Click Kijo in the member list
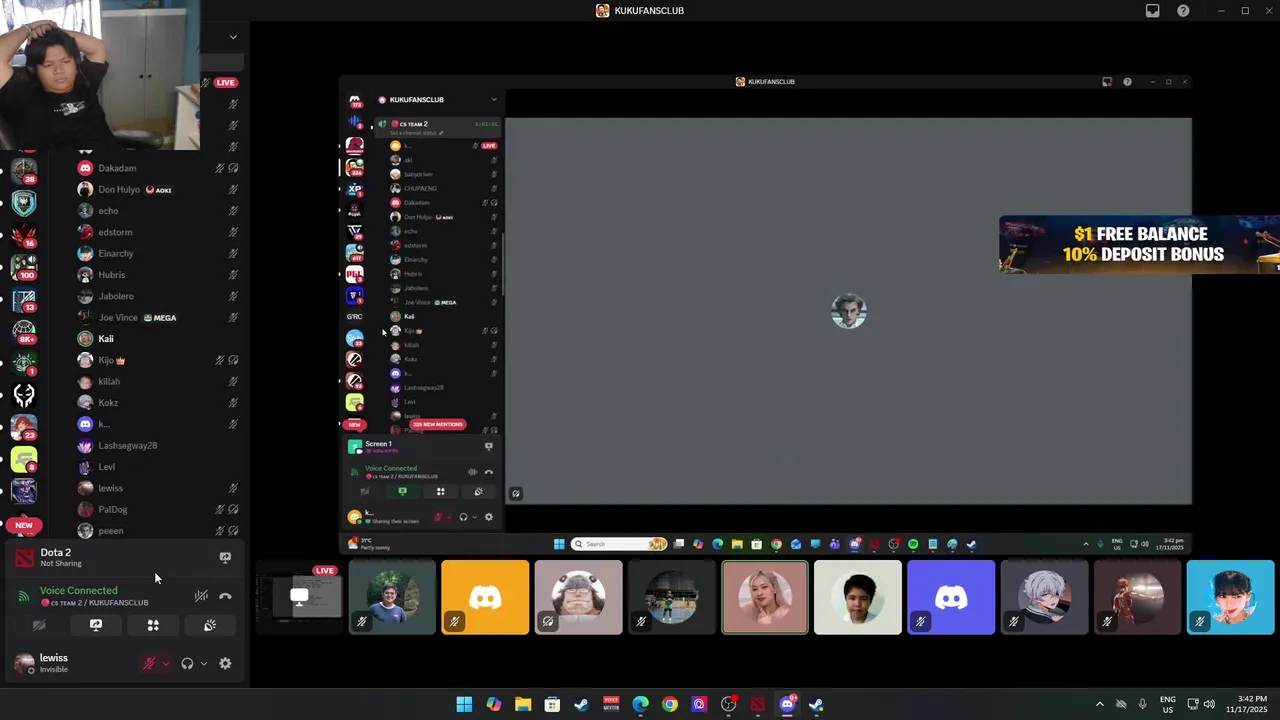1280x720 pixels. pyautogui.click(x=159, y=360)
